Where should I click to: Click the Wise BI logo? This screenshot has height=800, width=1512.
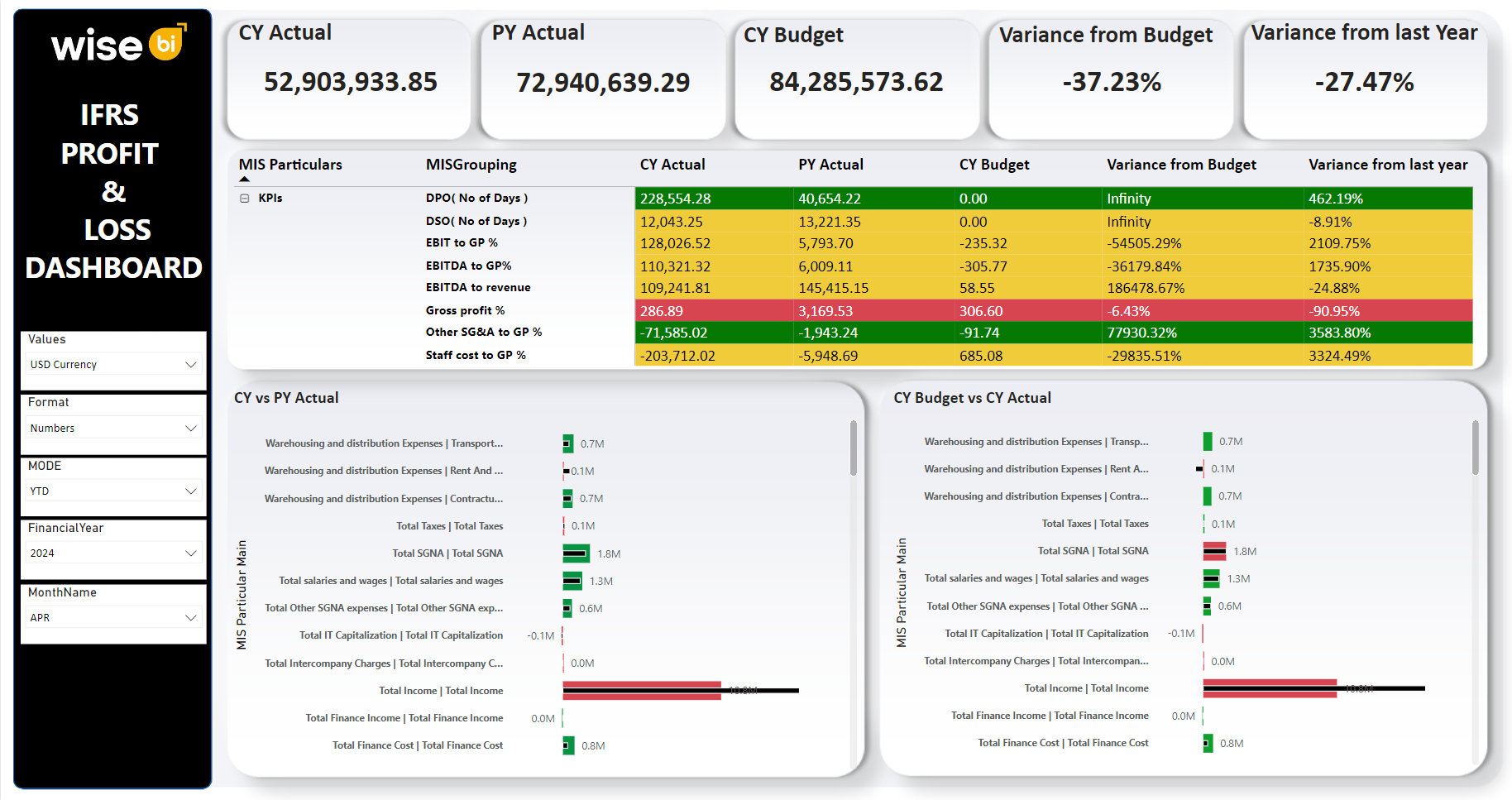[x=119, y=43]
